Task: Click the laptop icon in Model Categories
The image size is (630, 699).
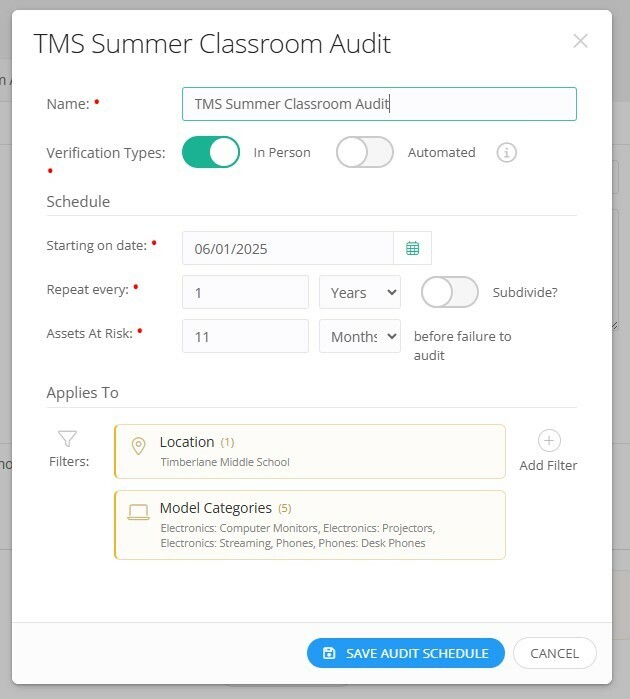Action: [138, 512]
